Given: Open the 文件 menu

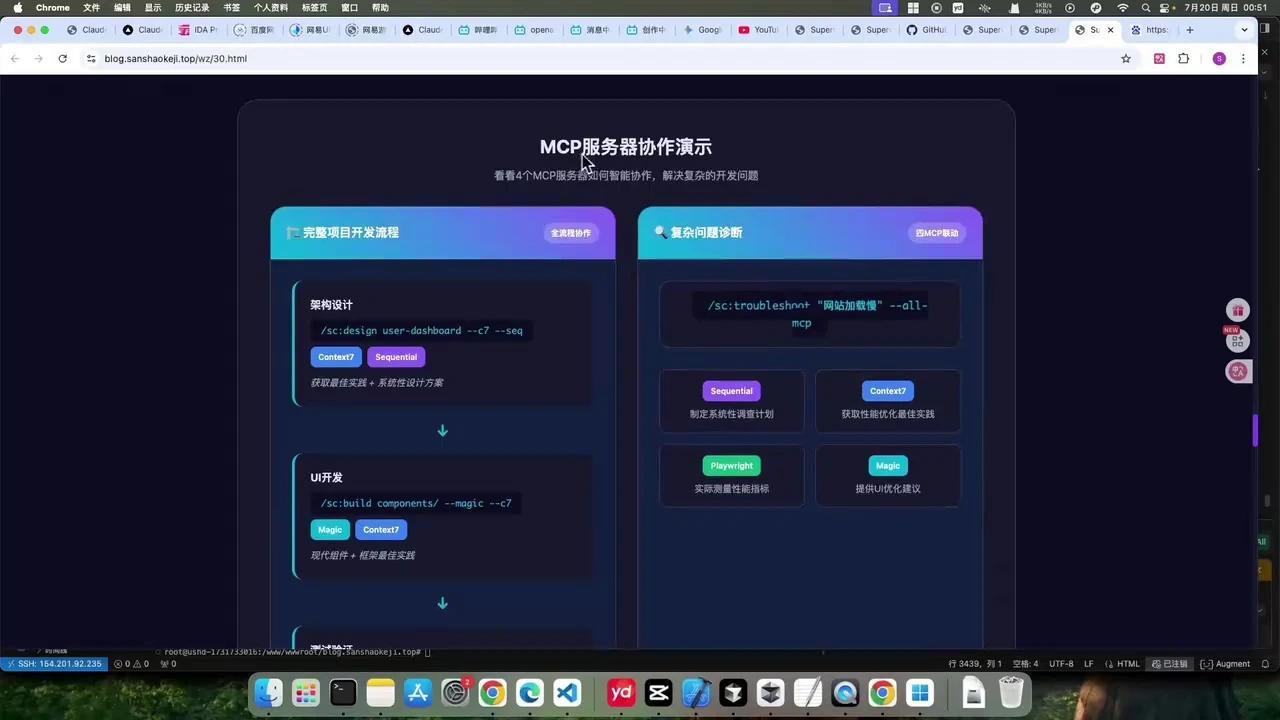Looking at the screenshot, I should pyautogui.click(x=91, y=7).
